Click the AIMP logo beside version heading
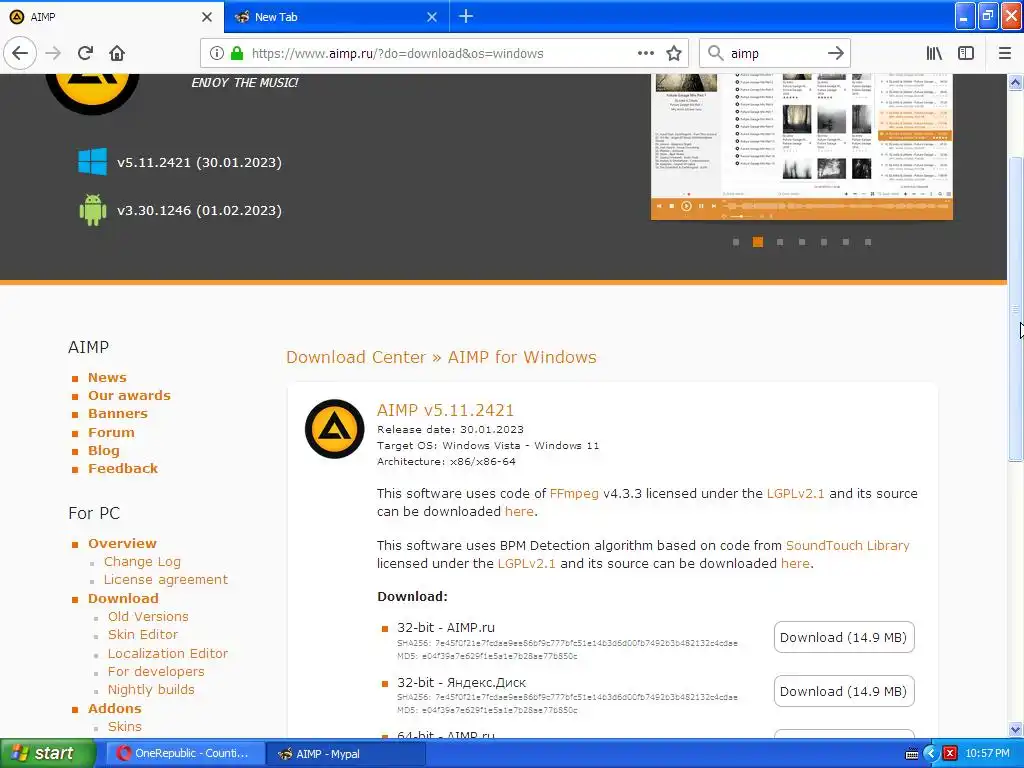Image resolution: width=1024 pixels, height=768 pixels. click(334, 428)
